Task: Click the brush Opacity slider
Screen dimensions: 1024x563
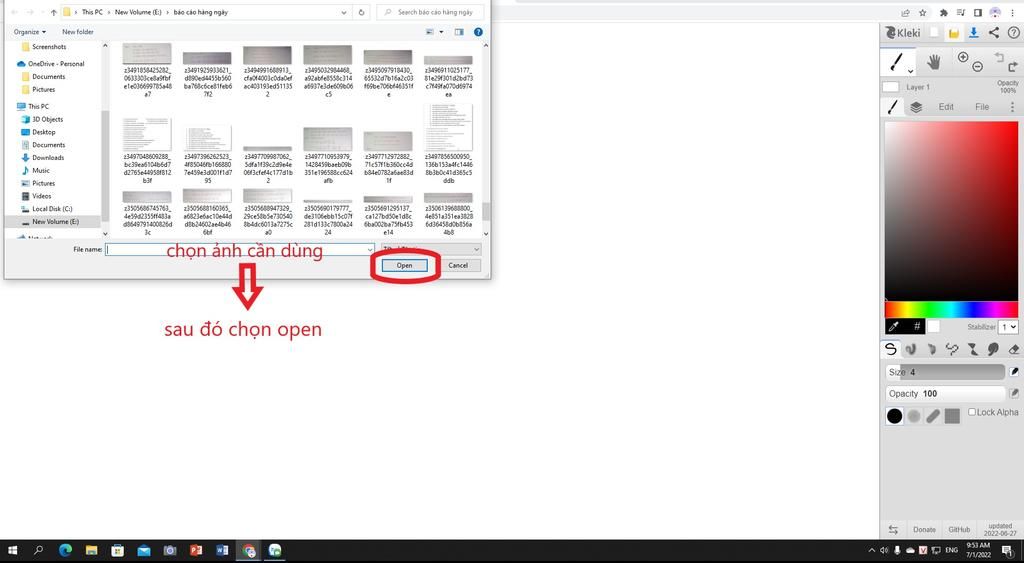Action: coord(944,393)
